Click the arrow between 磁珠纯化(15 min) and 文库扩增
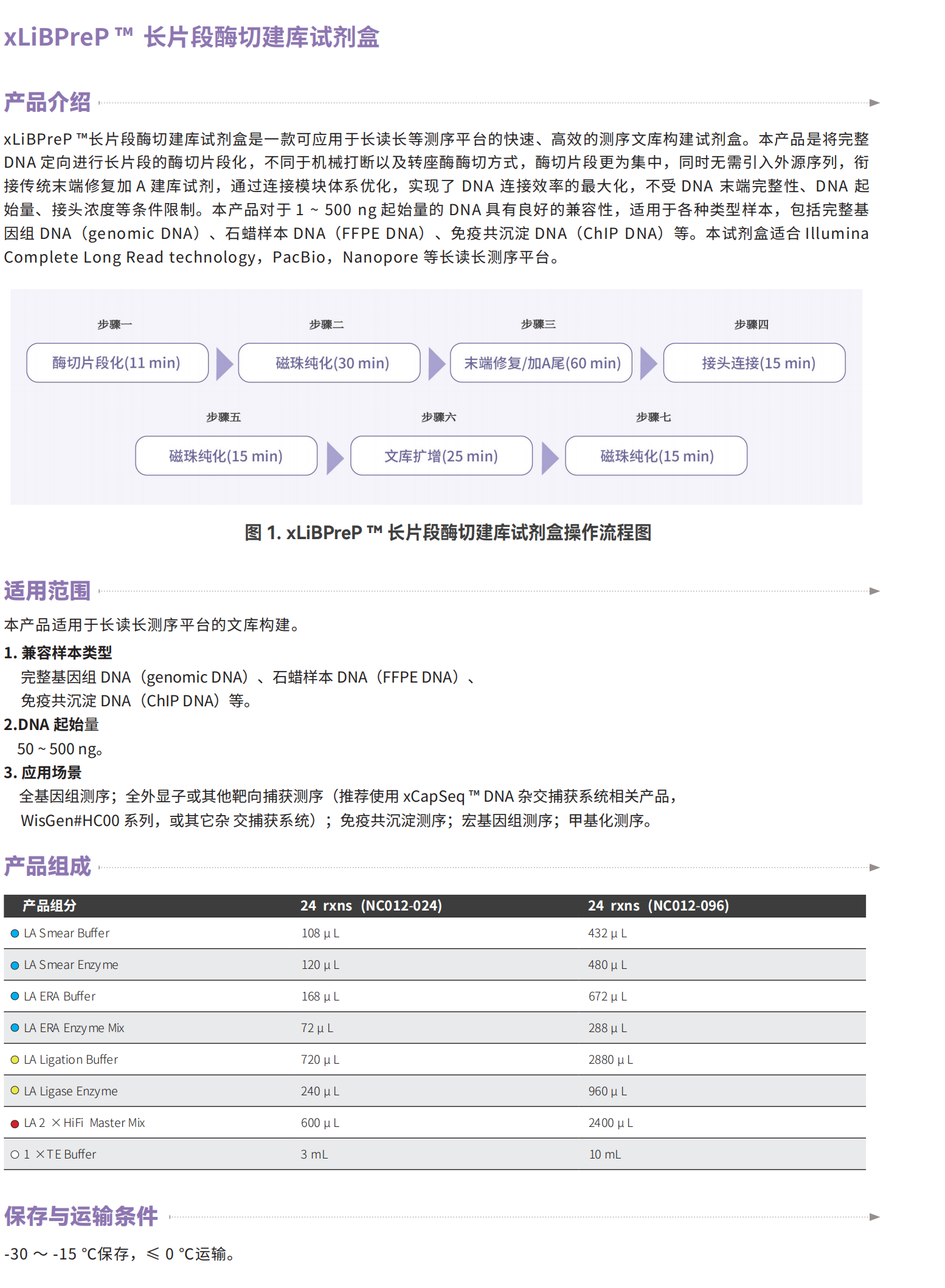 [x=335, y=457]
